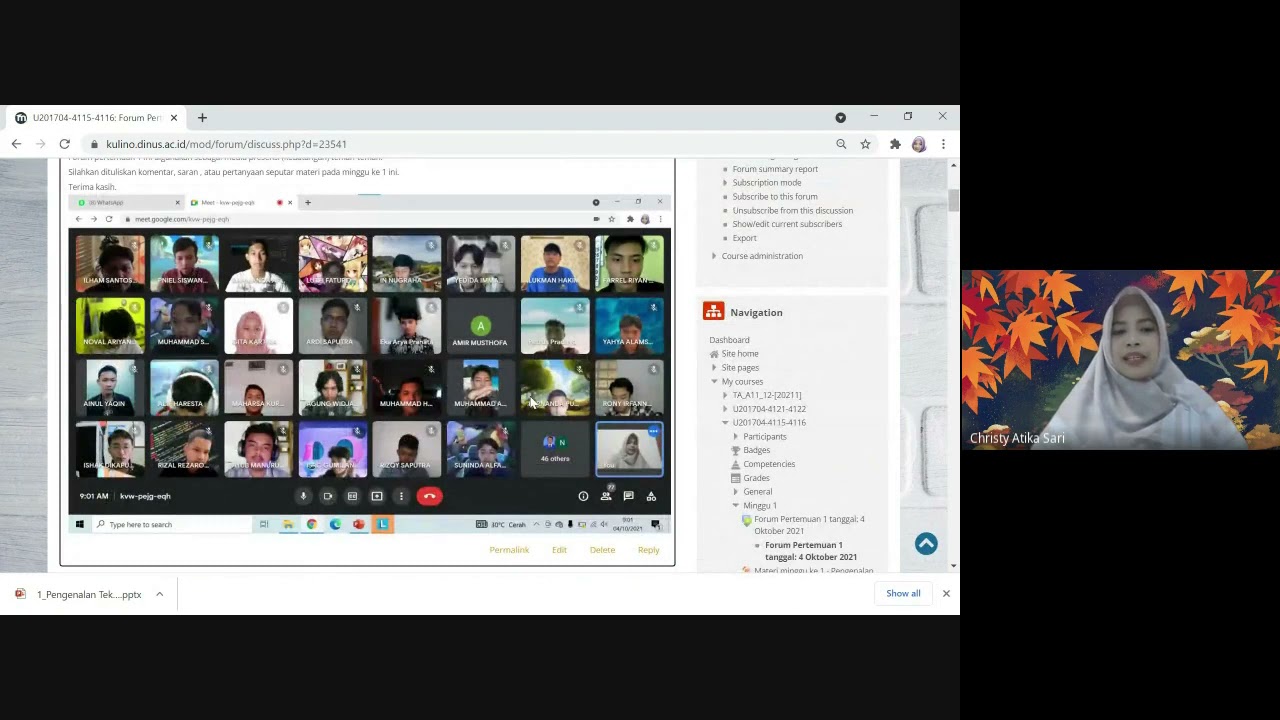Show all downloads
This screenshot has height=720, width=1280.
coord(903,594)
